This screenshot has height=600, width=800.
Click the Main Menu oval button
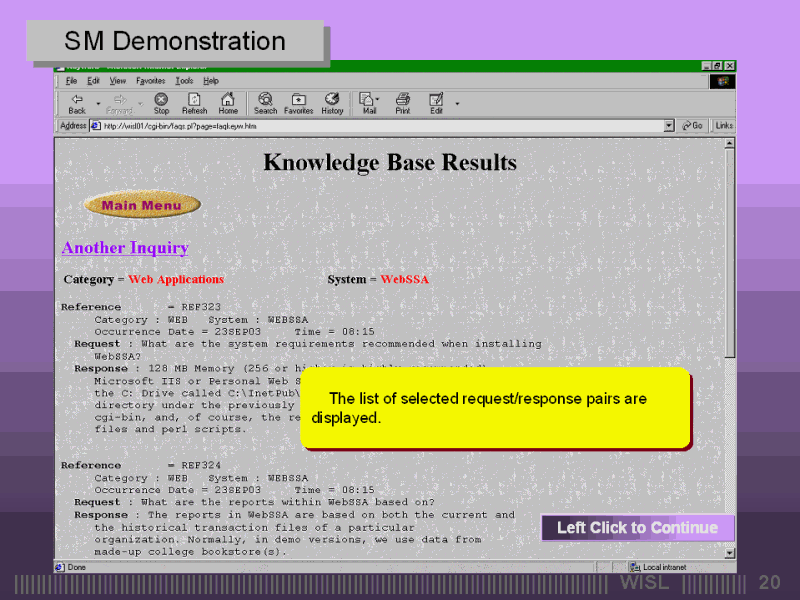pyautogui.click(x=142, y=206)
